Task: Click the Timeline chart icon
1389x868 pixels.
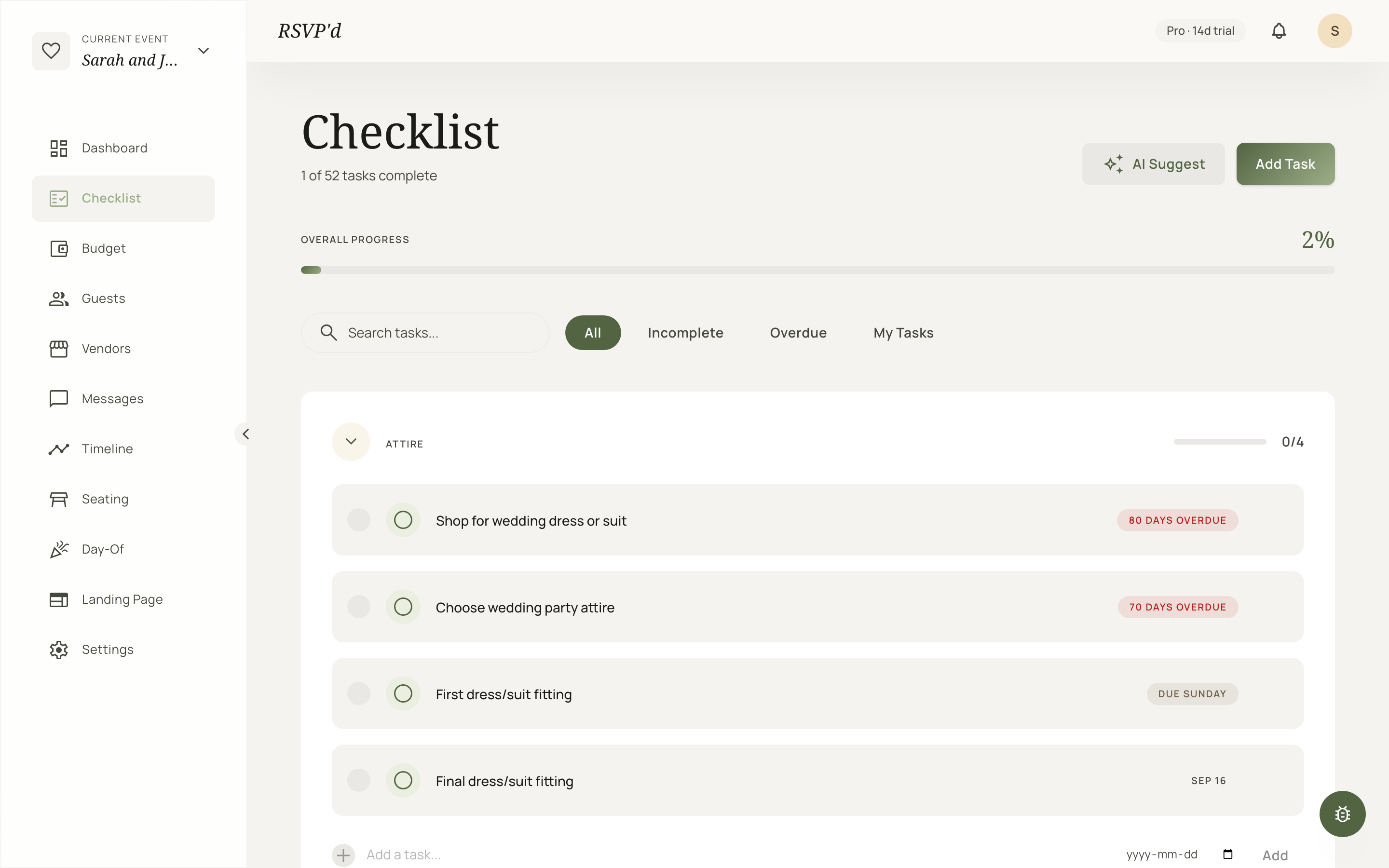Action: pyautogui.click(x=58, y=449)
